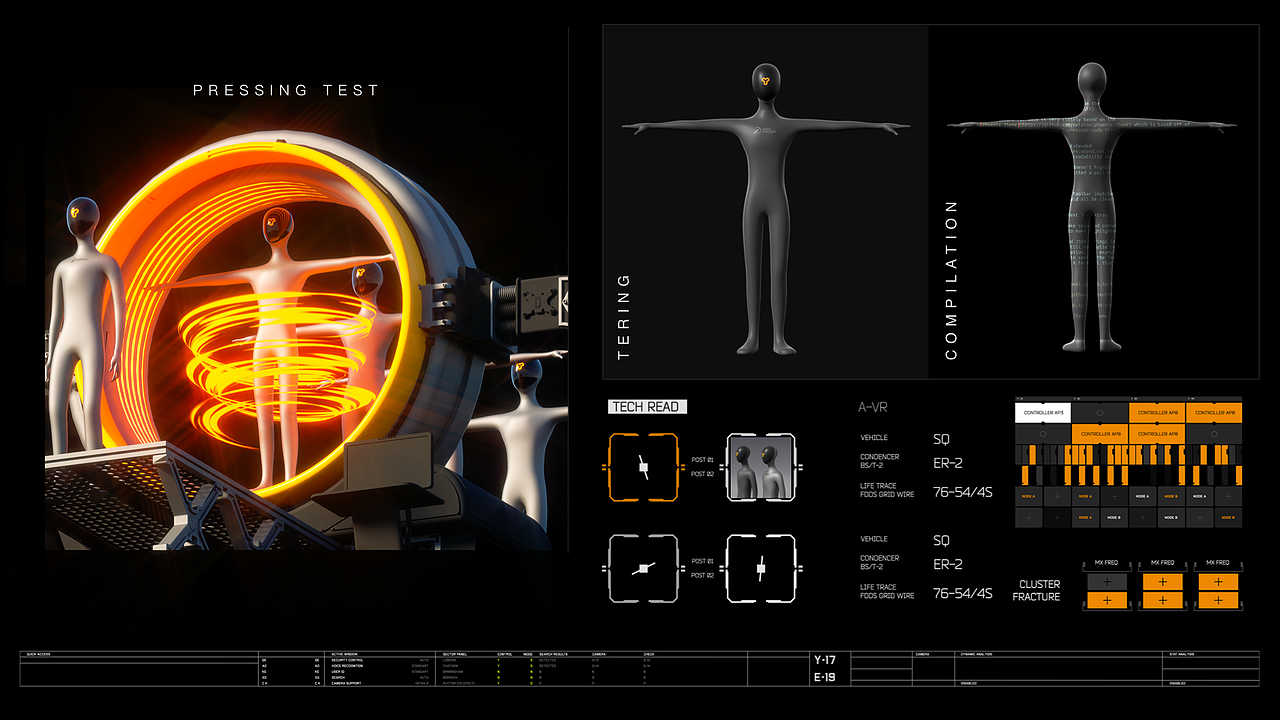Click the Y-17 readout in bottom bar
This screenshot has width=1280, height=720.
click(x=825, y=660)
